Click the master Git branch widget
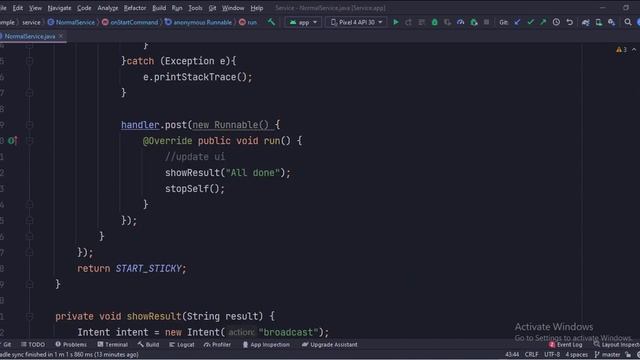This screenshot has height=360, width=640. [607, 355]
